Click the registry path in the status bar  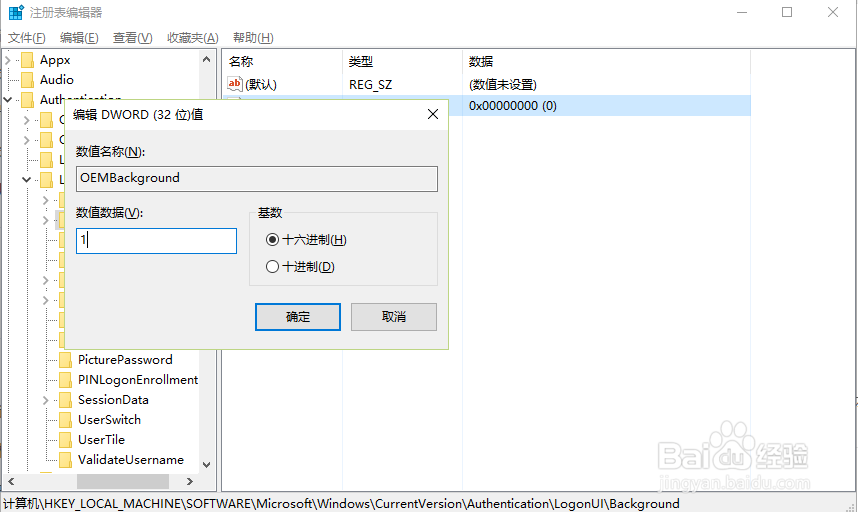(341, 503)
